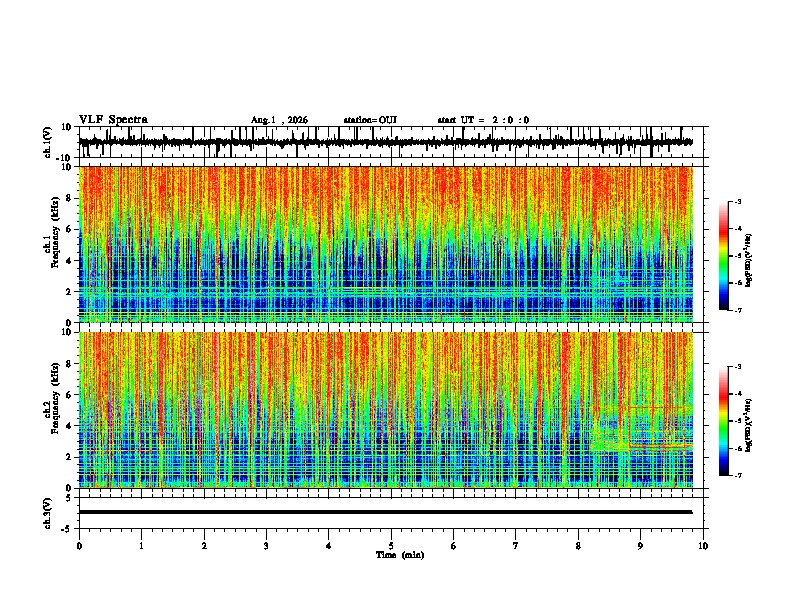Click the "3" tick on the time axis
The width and height of the screenshot is (792, 612).
(266, 546)
